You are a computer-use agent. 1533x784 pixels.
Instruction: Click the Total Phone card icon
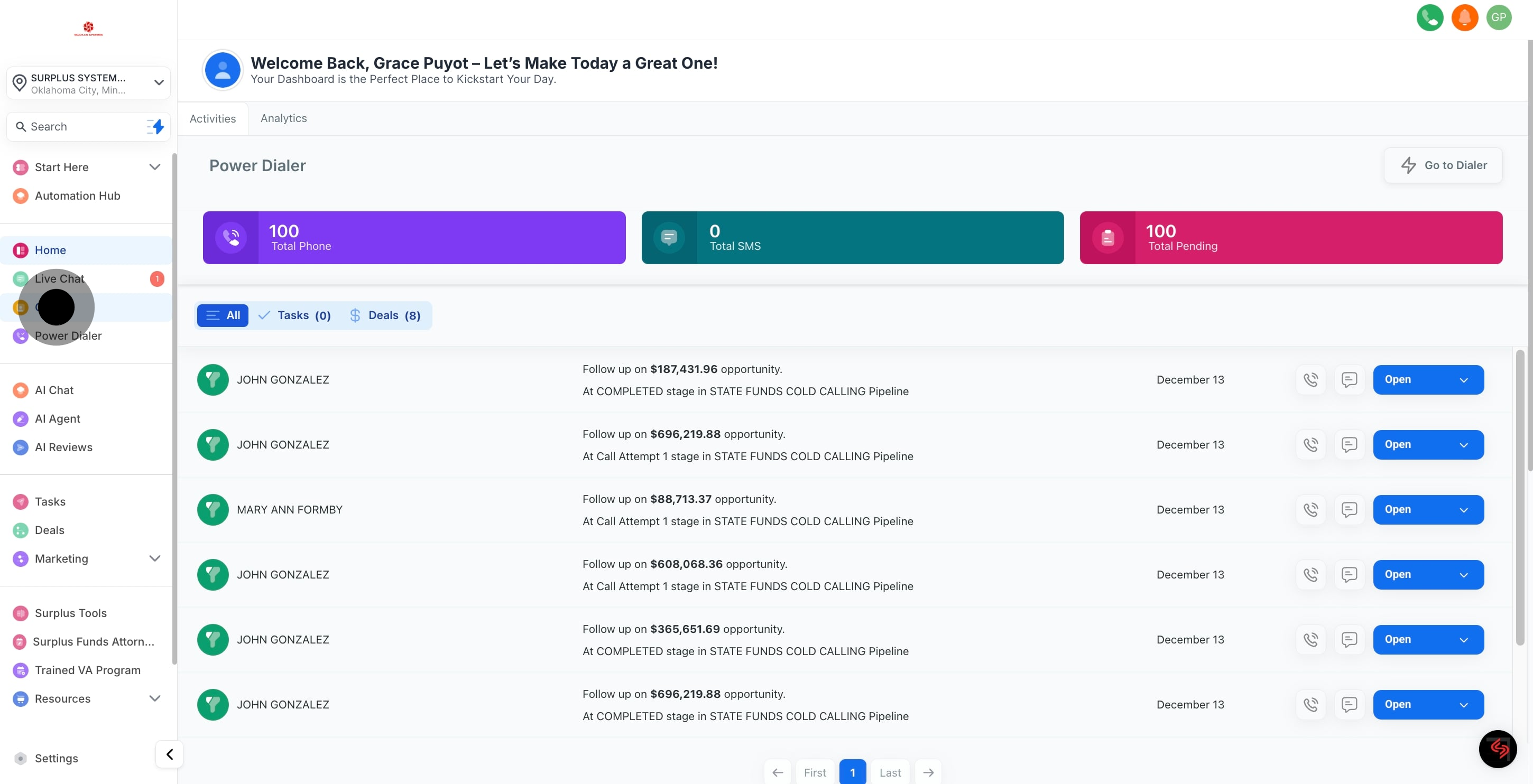click(x=231, y=238)
